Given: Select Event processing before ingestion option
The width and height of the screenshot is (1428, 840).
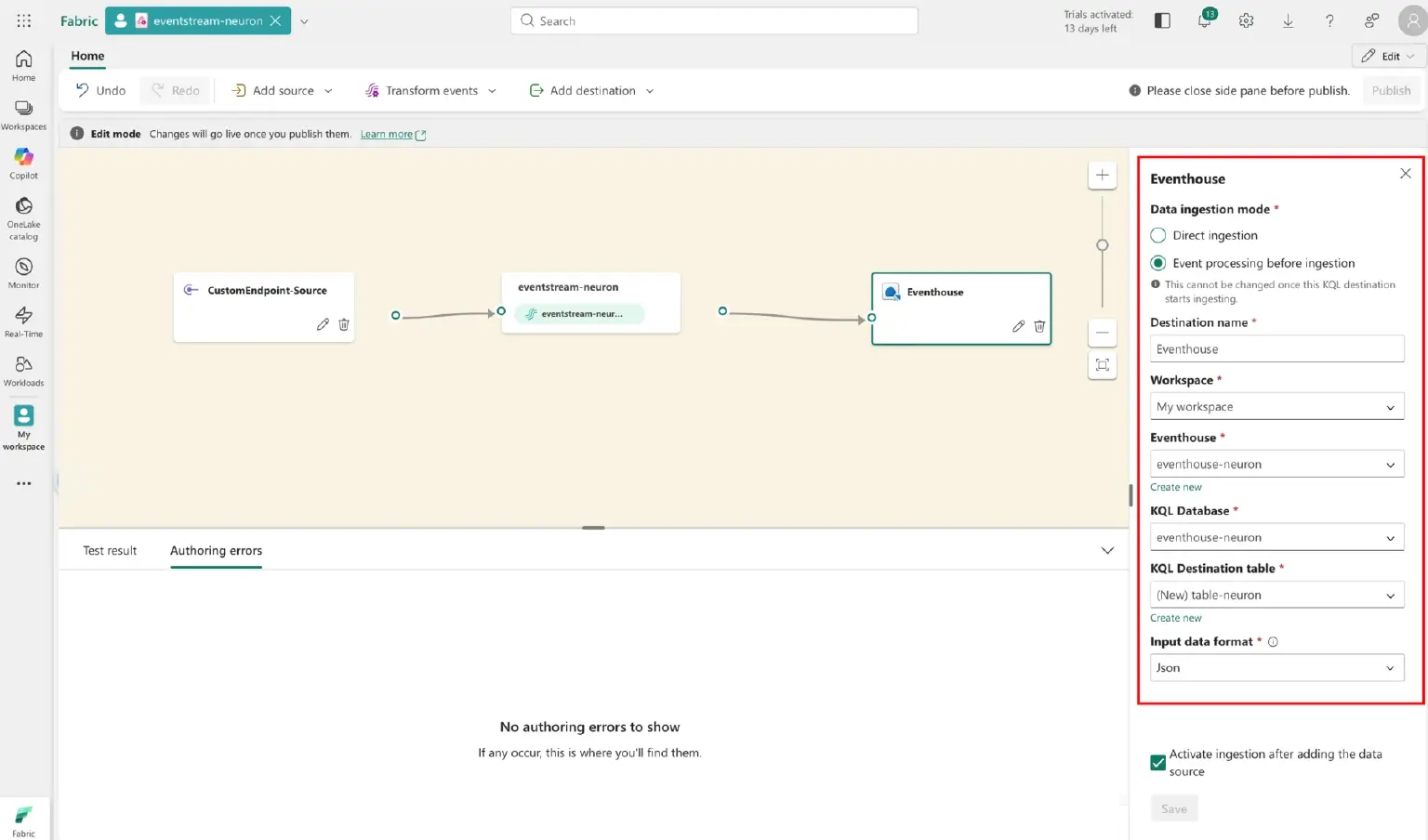Looking at the screenshot, I should click(x=1158, y=264).
